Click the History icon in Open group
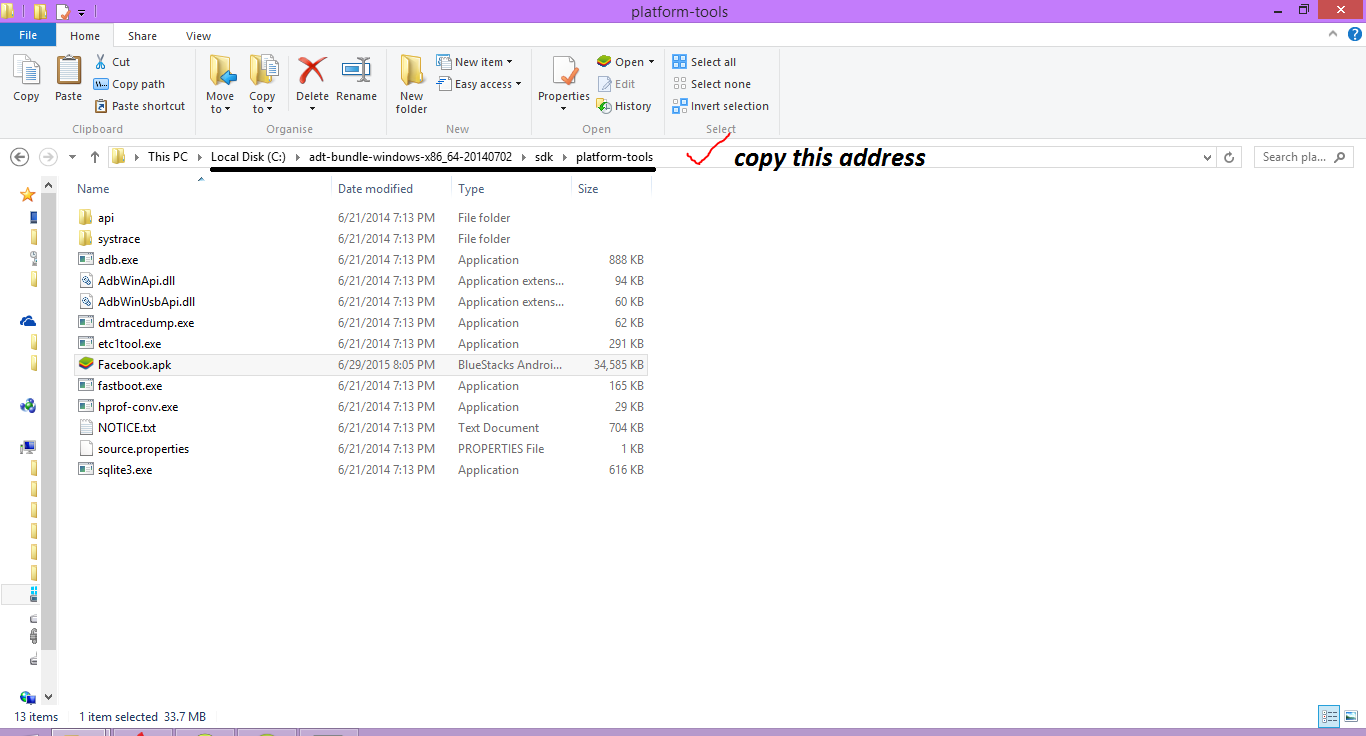This screenshot has height=736, width=1366. click(x=604, y=106)
